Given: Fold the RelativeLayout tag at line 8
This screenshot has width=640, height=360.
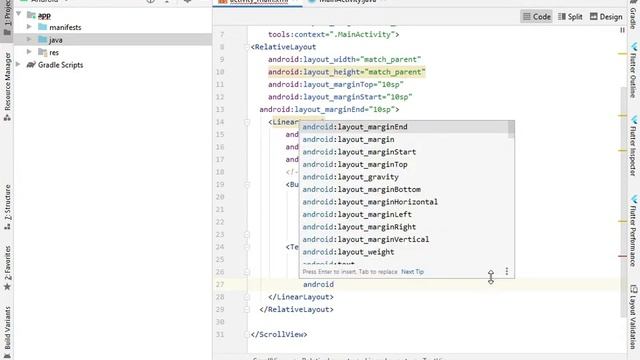Looking at the screenshot, I should pos(247,47).
